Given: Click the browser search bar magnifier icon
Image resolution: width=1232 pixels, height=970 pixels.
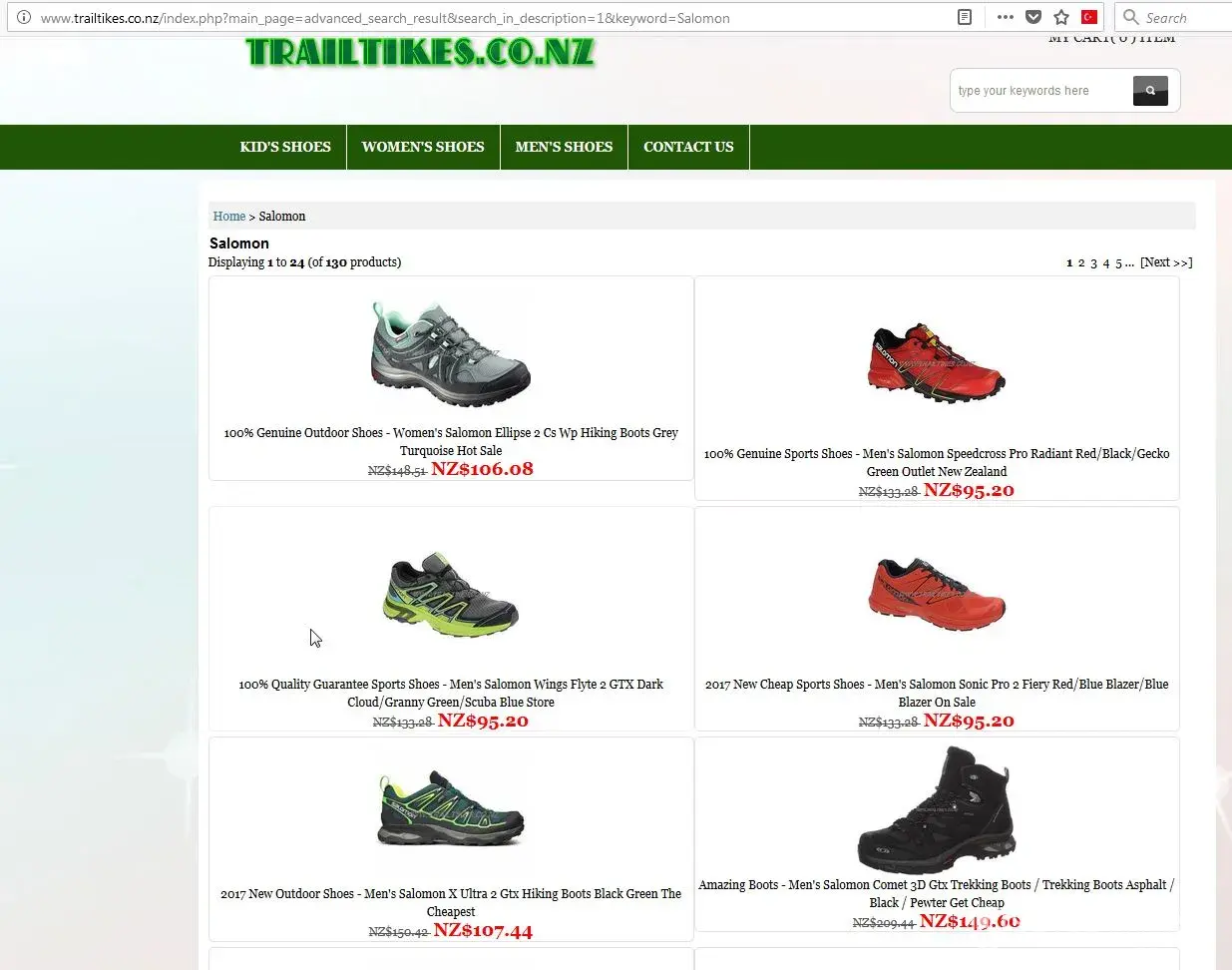Looking at the screenshot, I should (x=1130, y=17).
